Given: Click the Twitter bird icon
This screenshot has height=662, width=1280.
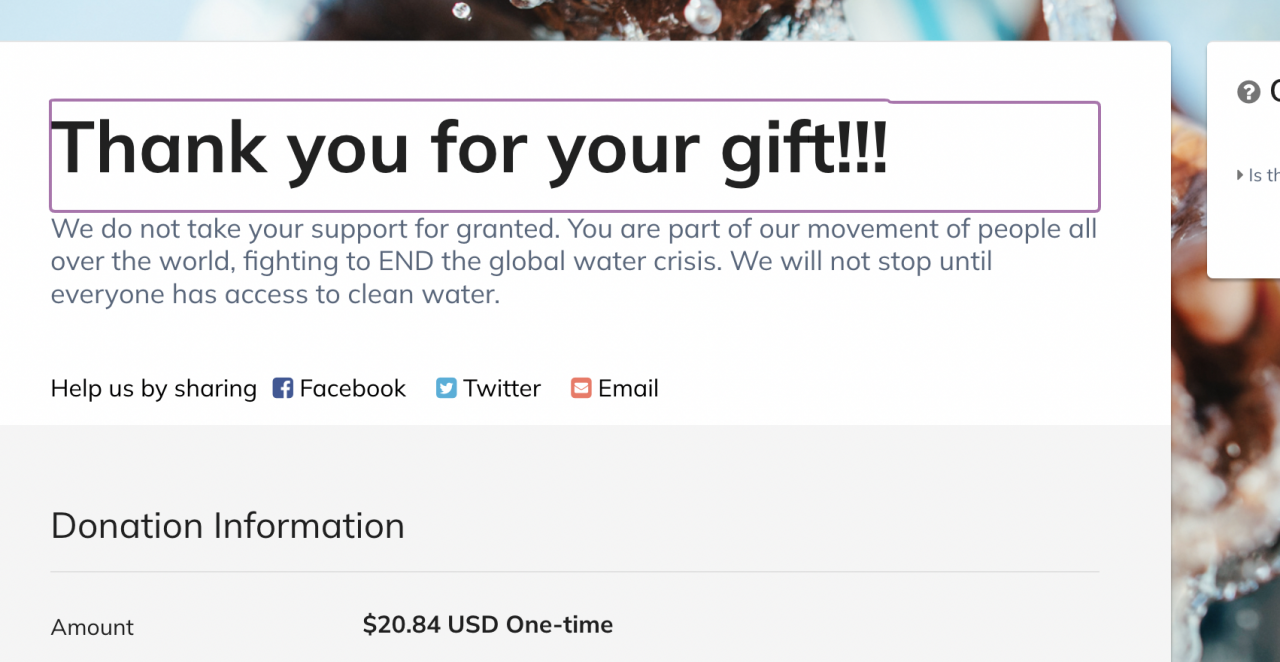Looking at the screenshot, I should [446, 388].
